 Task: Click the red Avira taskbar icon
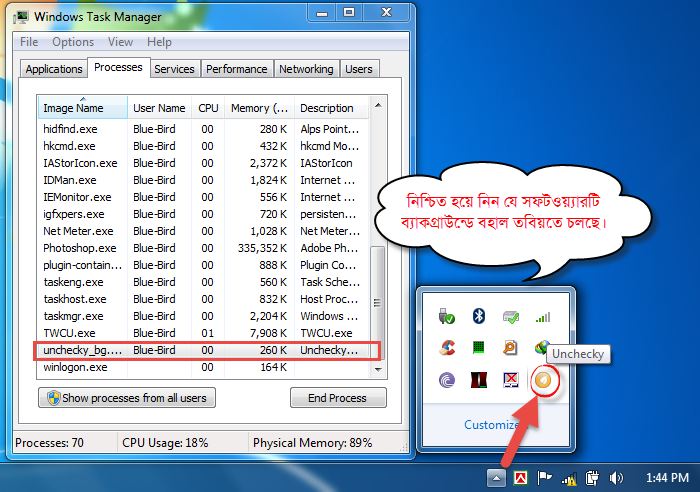pyautogui.click(x=521, y=478)
